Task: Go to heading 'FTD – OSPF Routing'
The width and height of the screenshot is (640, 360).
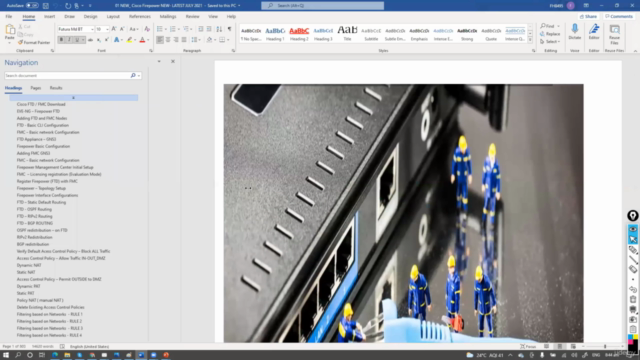Action: 34,209
